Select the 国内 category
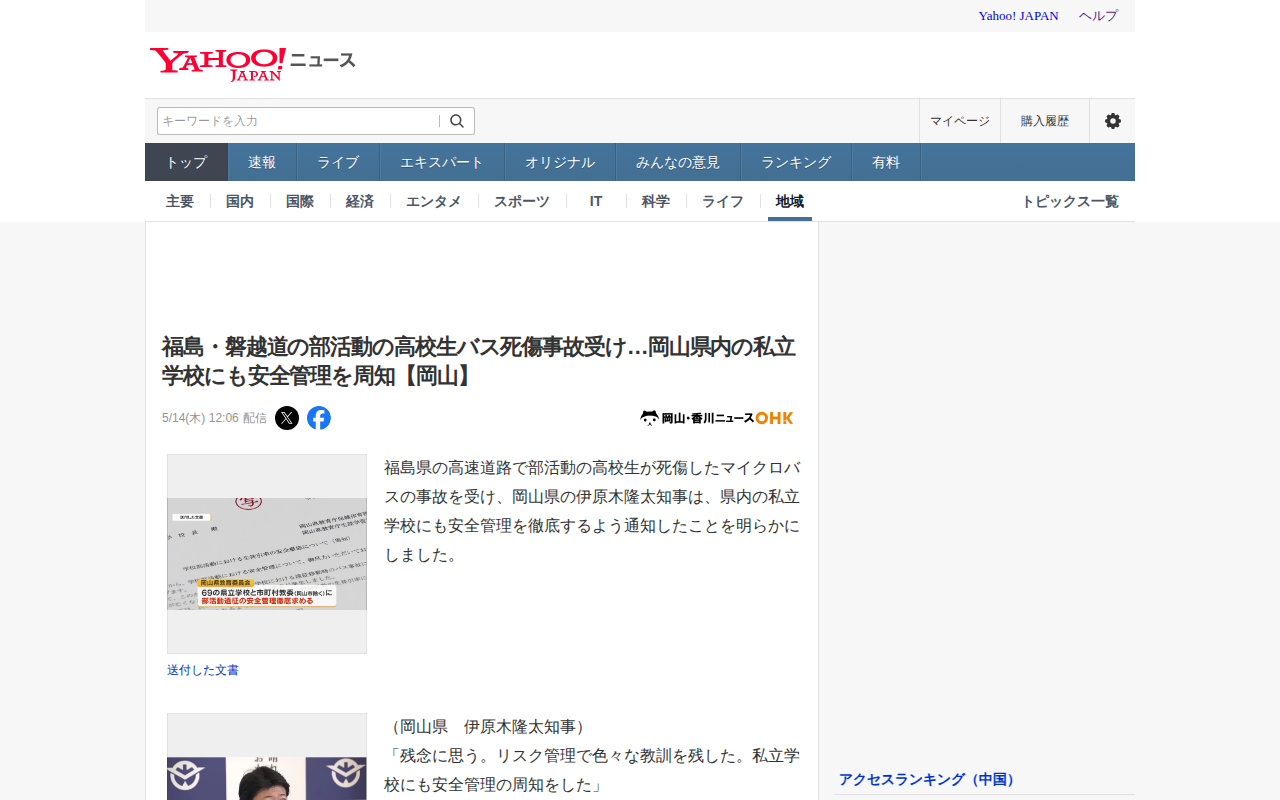 [240, 201]
